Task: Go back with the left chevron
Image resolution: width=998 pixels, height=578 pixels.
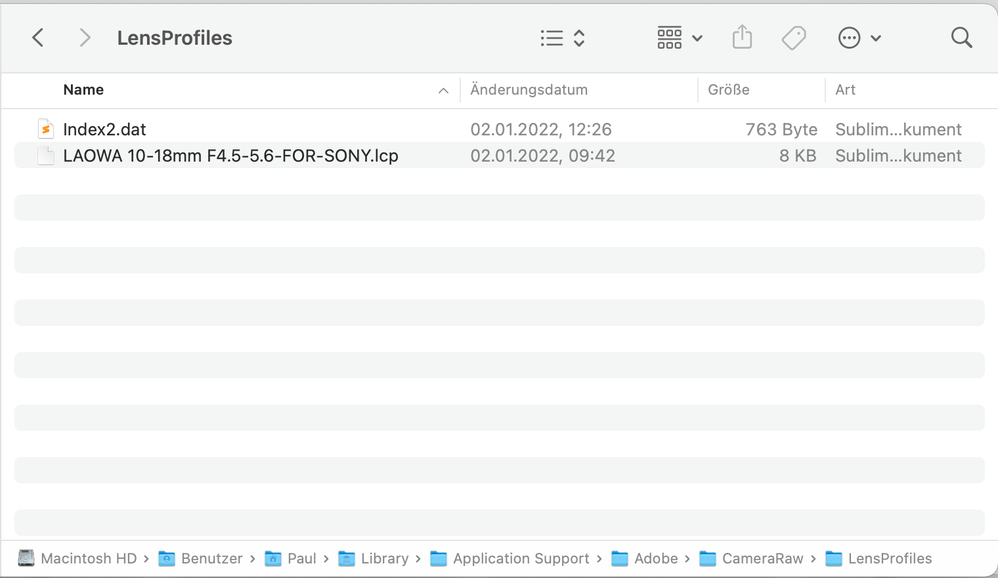Action: click(x=38, y=38)
